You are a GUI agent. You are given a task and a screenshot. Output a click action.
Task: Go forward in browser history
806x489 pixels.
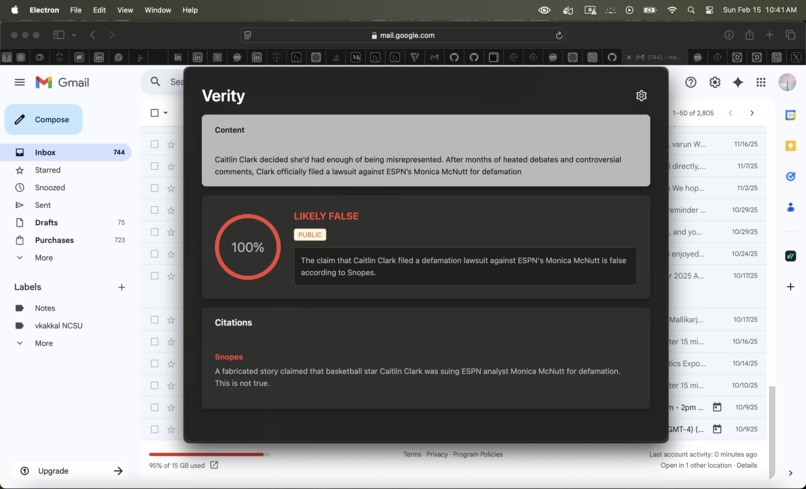pyautogui.click(x=112, y=35)
